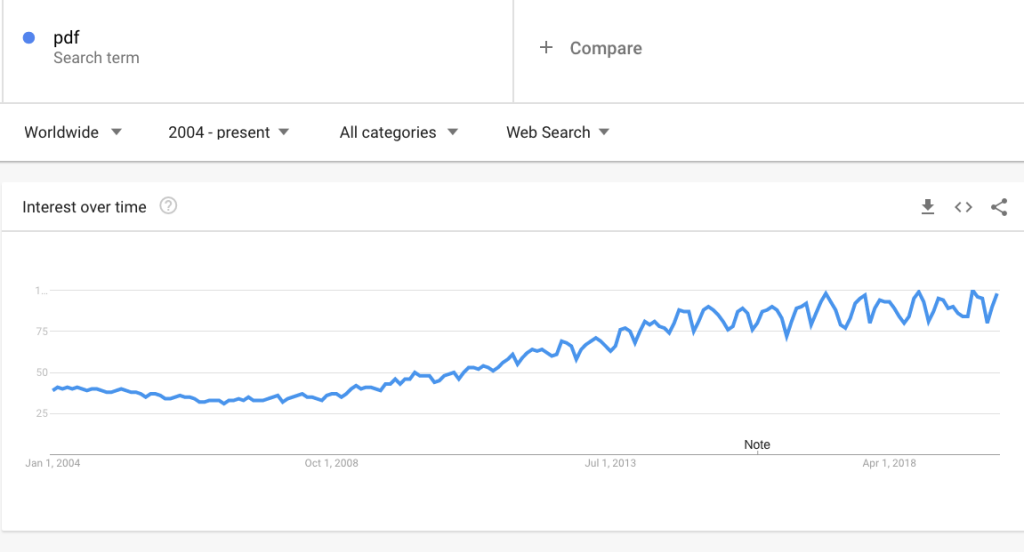Open the All categories dropdown
Image resolution: width=1024 pixels, height=552 pixels.
coord(399,132)
